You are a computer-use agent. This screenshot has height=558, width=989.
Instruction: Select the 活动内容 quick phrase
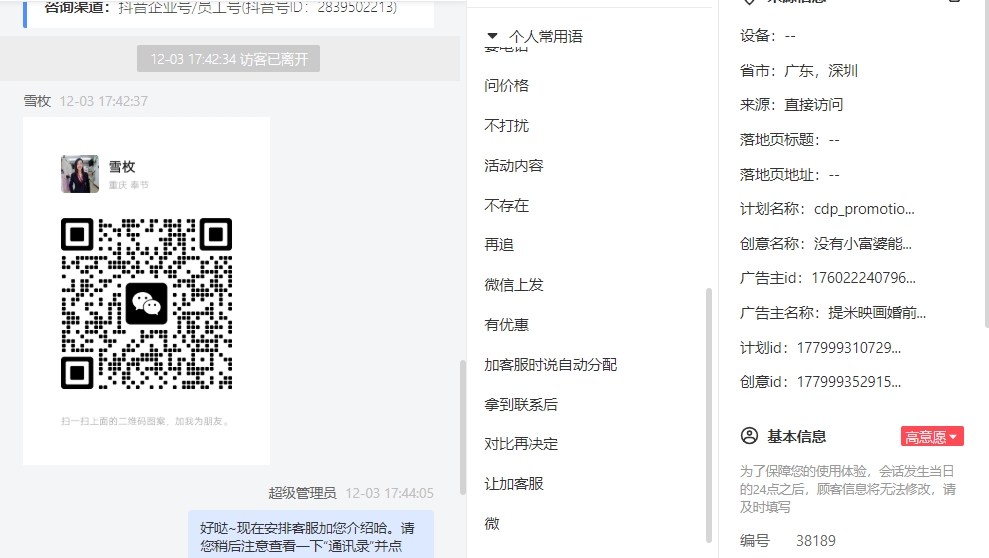pyautogui.click(x=513, y=166)
